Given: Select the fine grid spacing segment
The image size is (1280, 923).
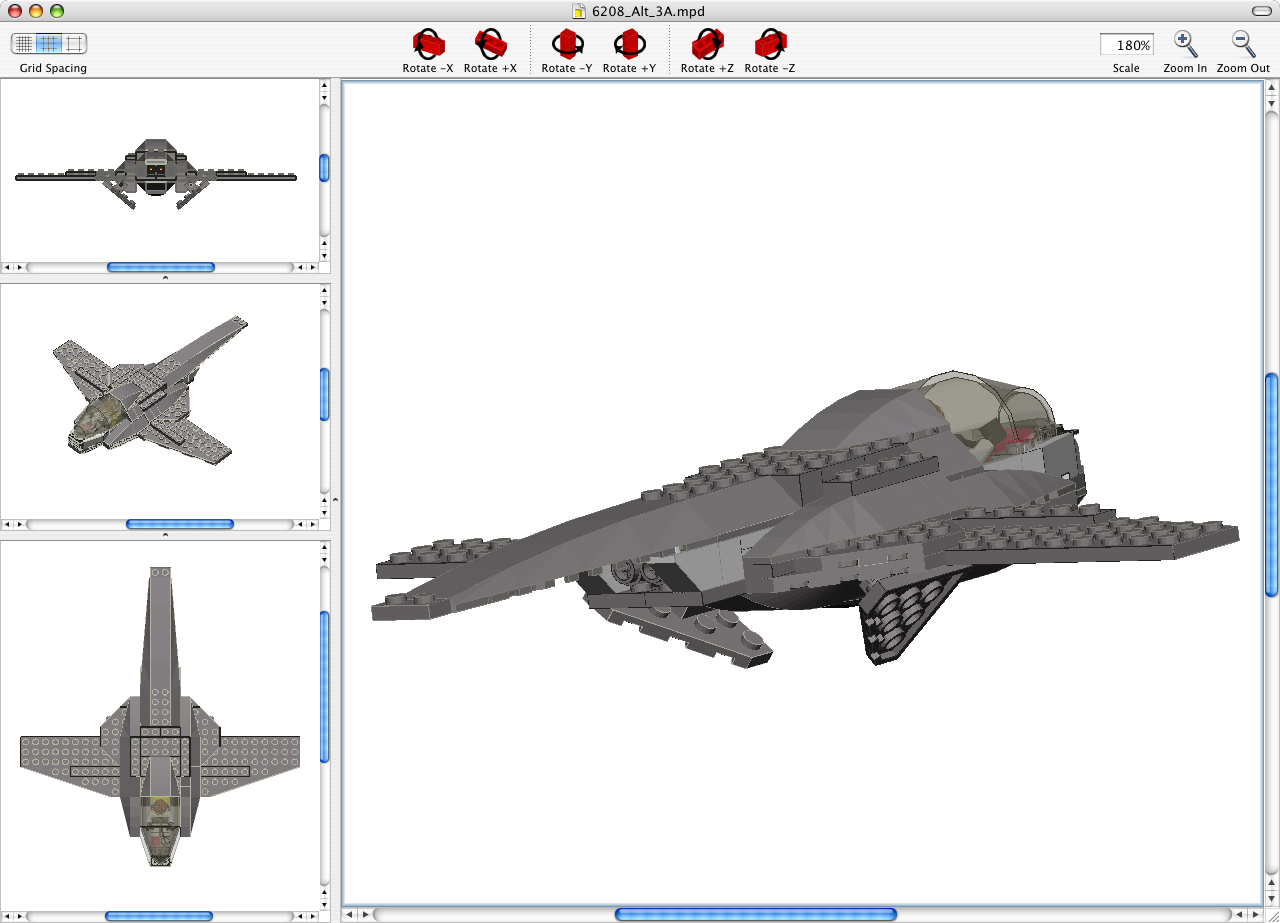Looking at the screenshot, I should [x=22, y=44].
